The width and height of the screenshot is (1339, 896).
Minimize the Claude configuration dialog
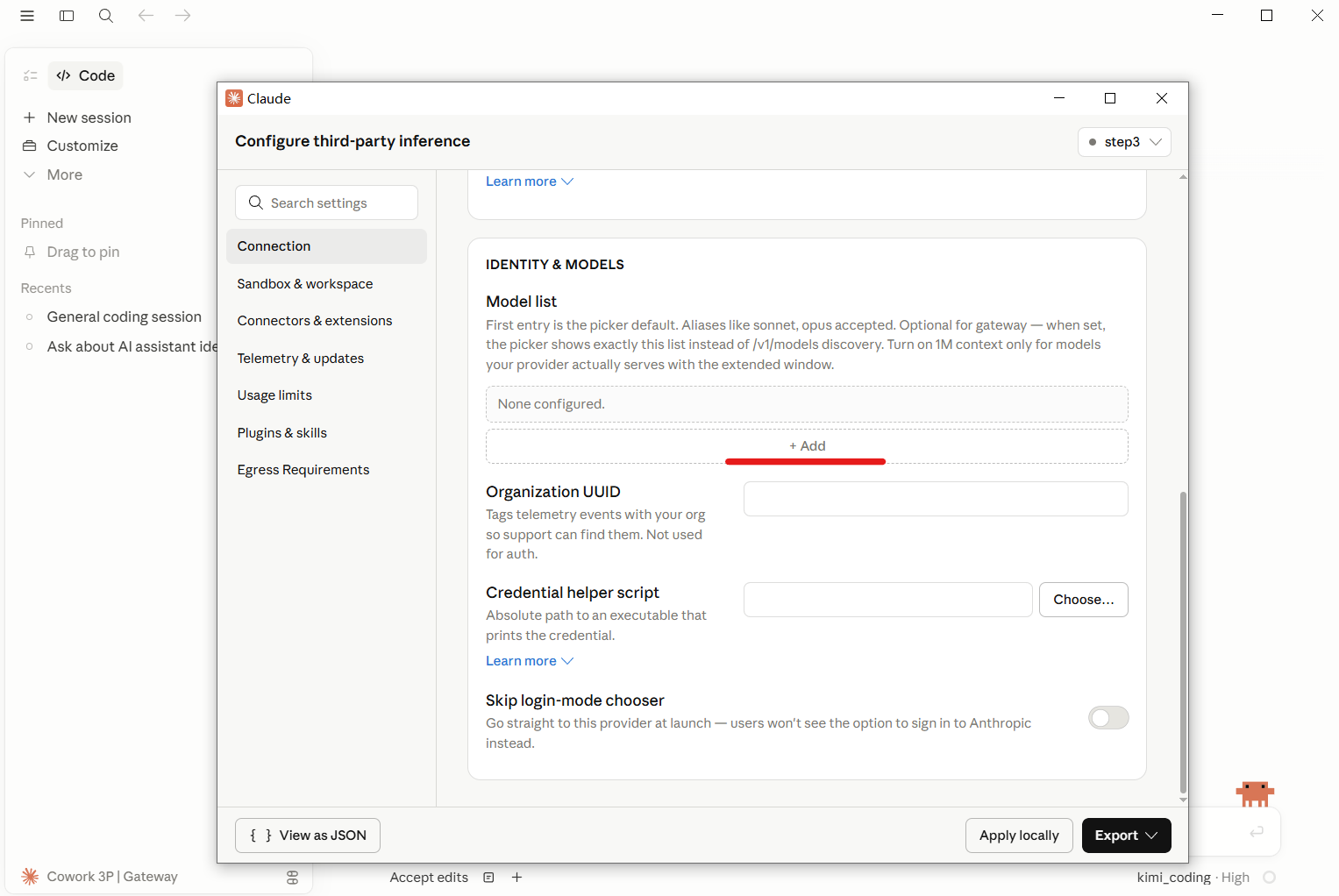click(x=1059, y=98)
